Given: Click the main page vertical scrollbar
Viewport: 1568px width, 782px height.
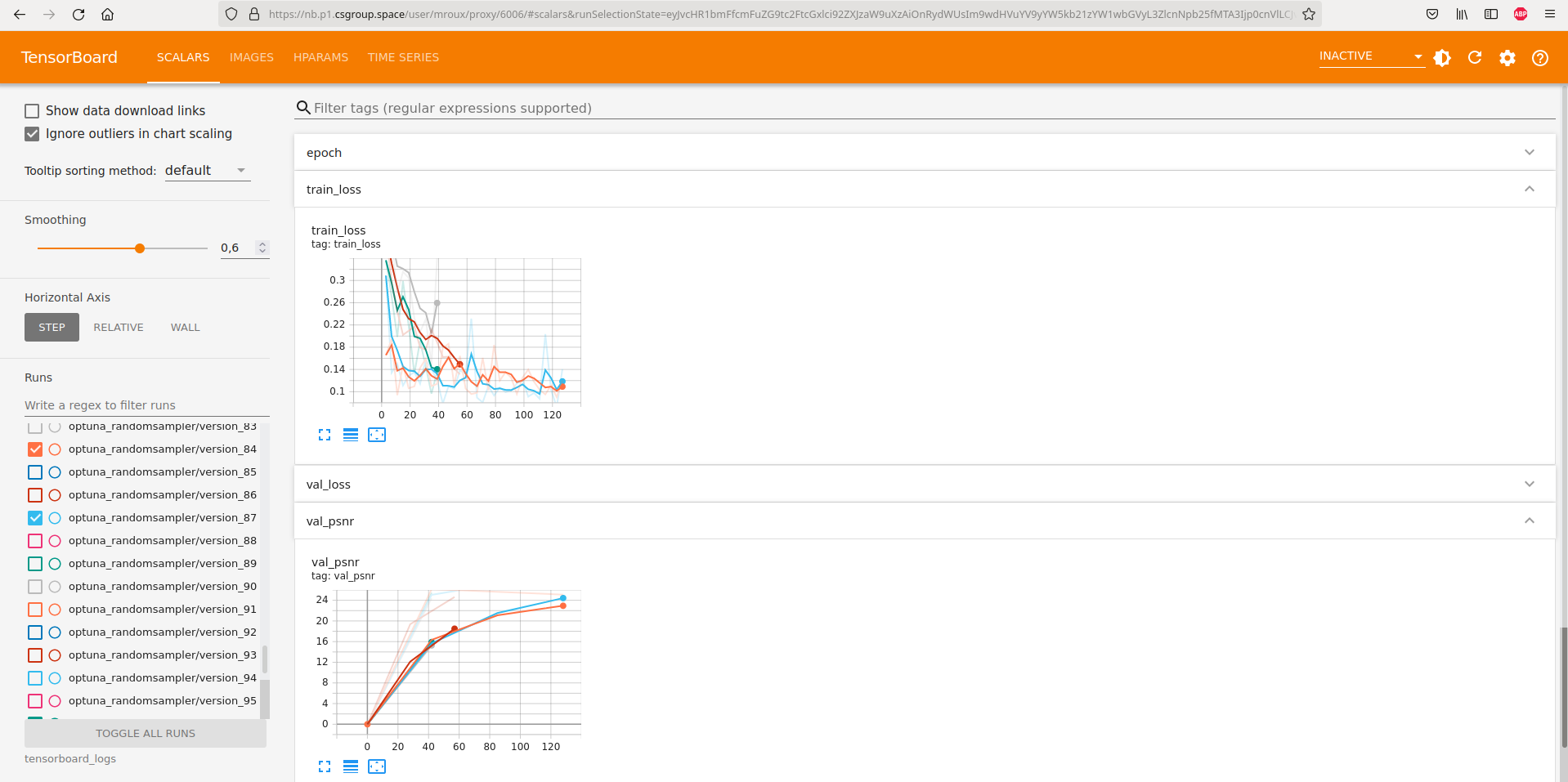Looking at the screenshot, I should pyautogui.click(x=1564, y=686).
